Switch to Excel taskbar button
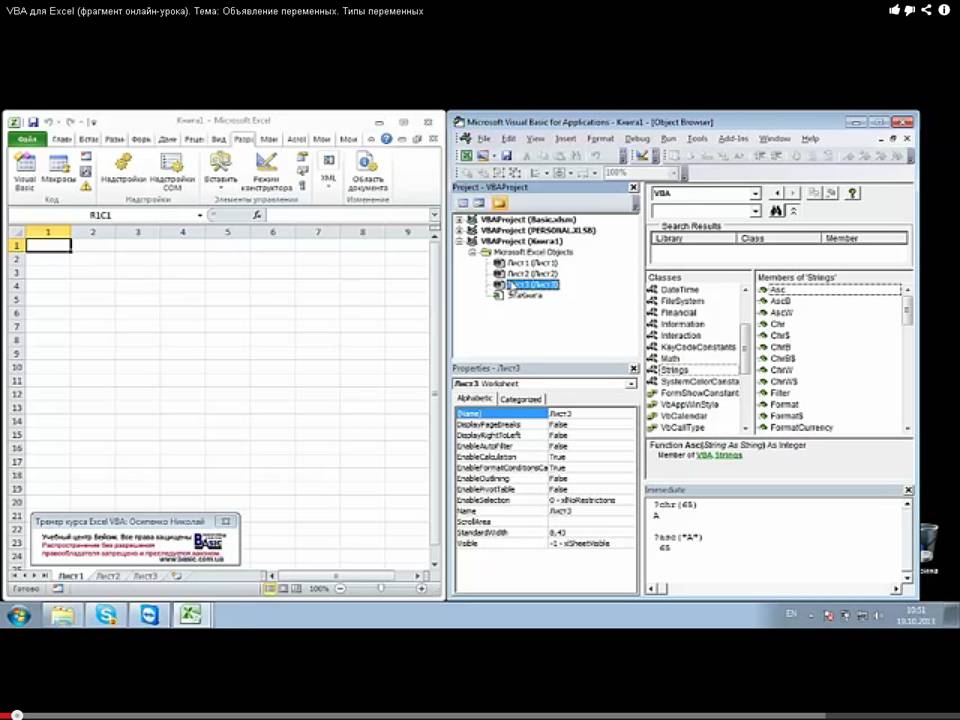Image resolution: width=960 pixels, height=720 pixels. [191, 614]
